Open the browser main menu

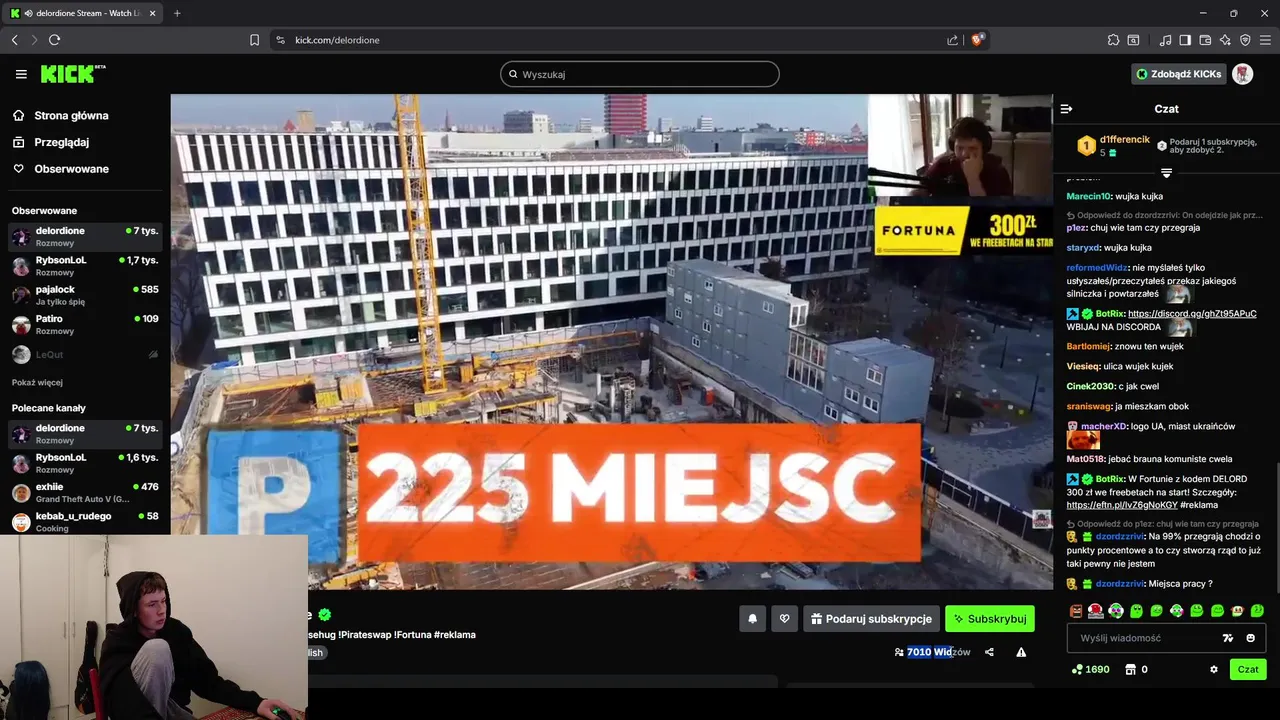[1265, 40]
